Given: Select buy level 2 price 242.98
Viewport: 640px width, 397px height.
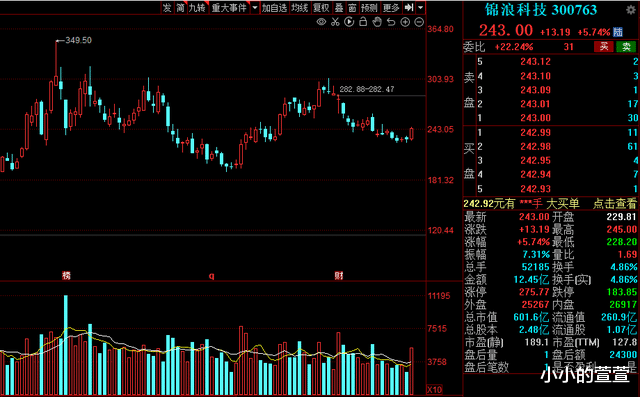Looking at the screenshot, I should point(536,146).
